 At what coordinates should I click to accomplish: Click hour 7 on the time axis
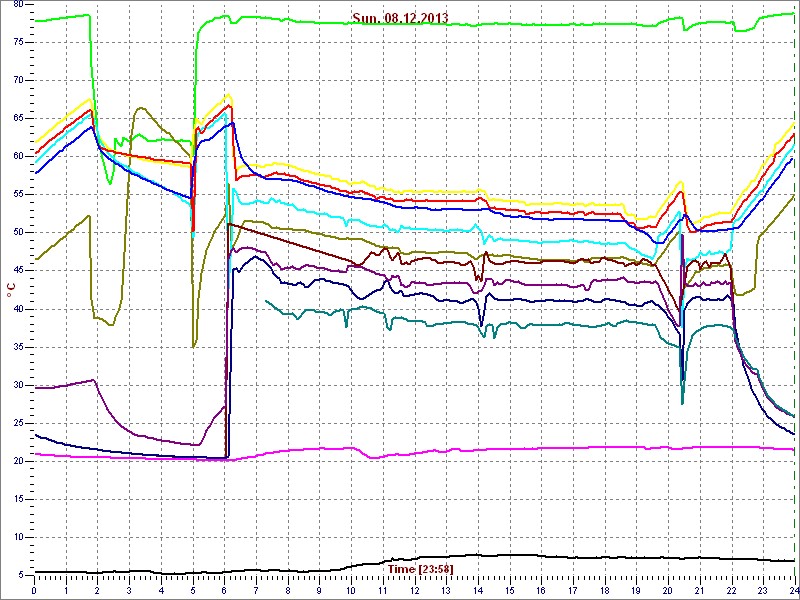256,589
